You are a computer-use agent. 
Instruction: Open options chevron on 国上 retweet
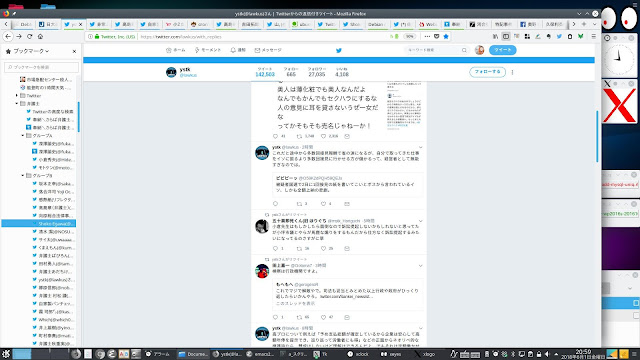click(x=420, y=266)
